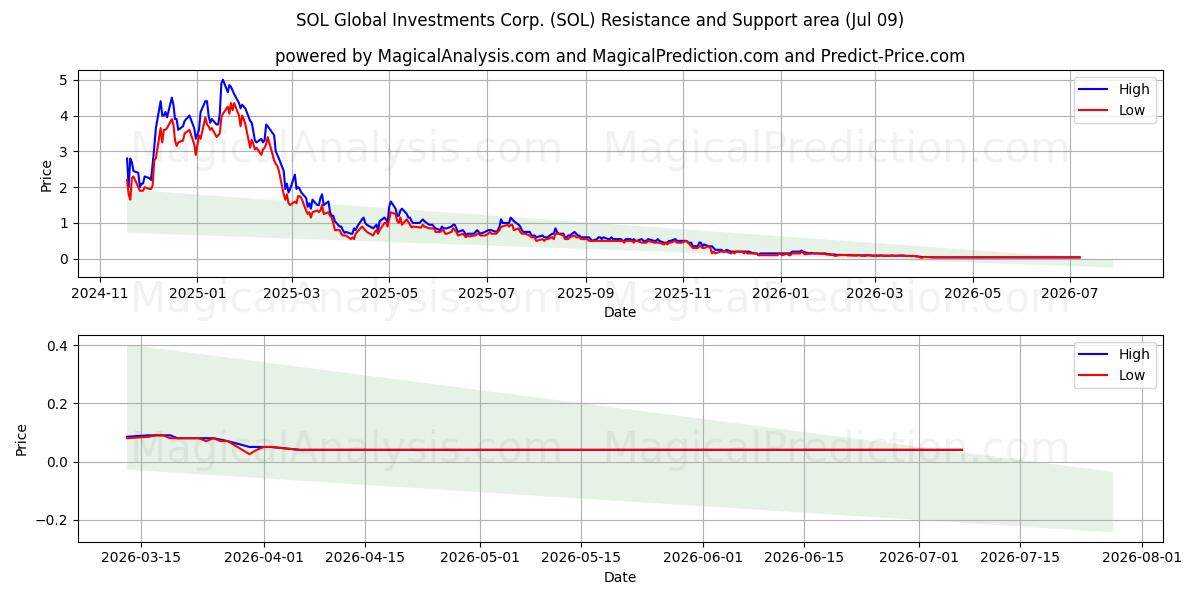Click the '2026-04-15' tick on the bottom chart
The height and width of the screenshot is (600, 1200).
click(365, 559)
